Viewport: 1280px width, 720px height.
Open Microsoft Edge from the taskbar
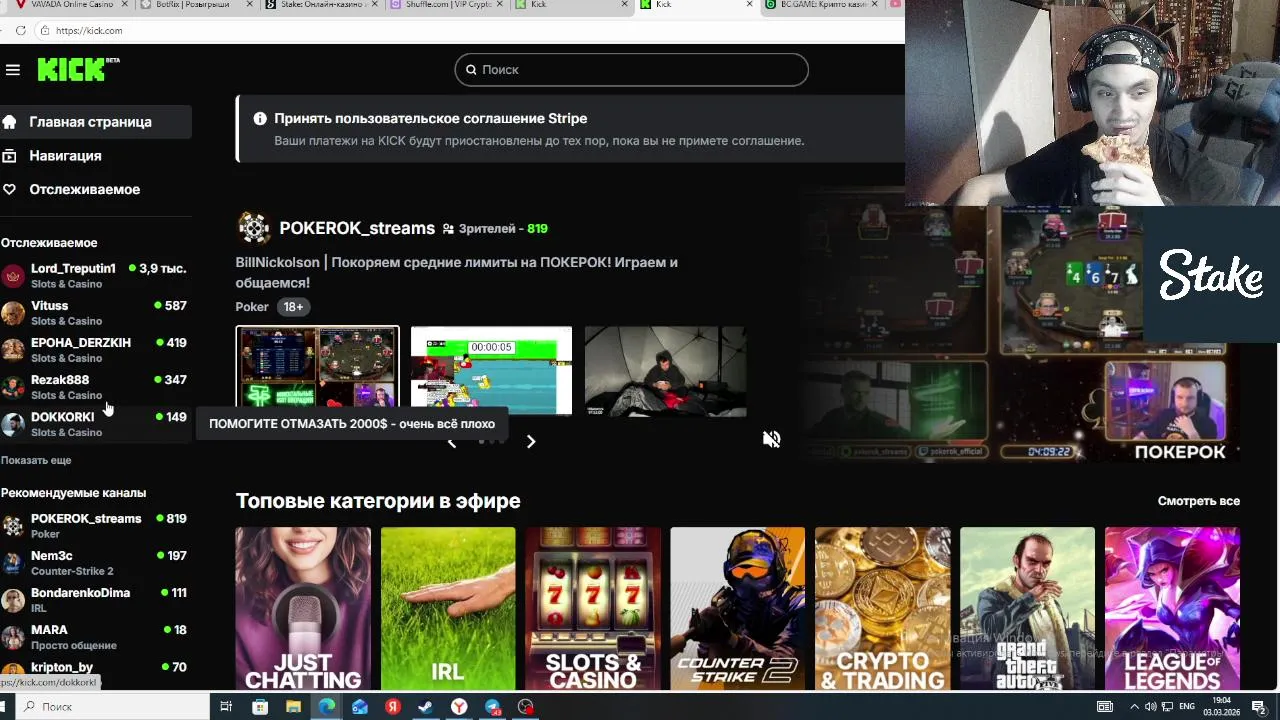[327, 707]
